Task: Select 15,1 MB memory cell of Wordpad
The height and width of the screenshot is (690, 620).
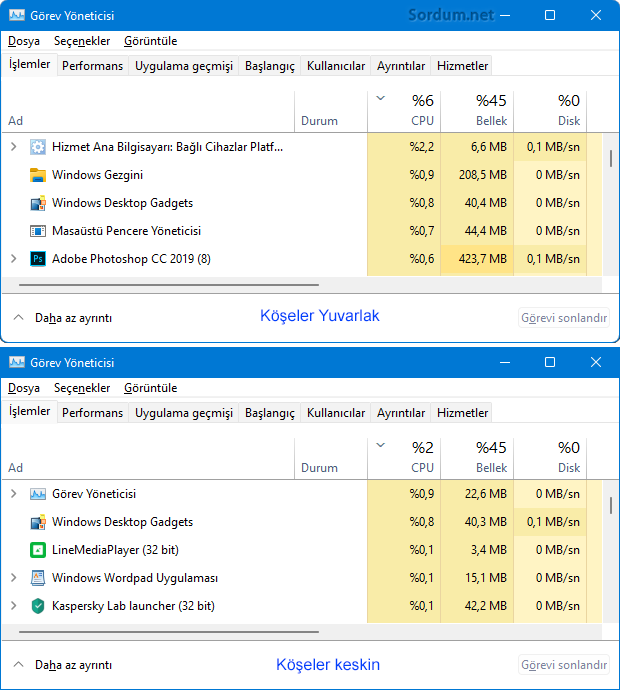Action: coord(477,578)
